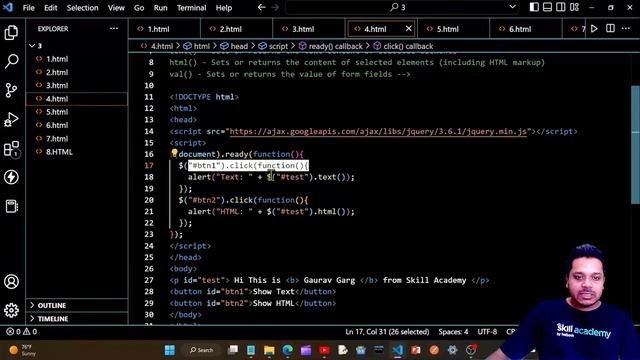Viewport: 640px width, 360px height.
Task: Open the Go menu
Action: pyautogui.click(x=139, y=7)
